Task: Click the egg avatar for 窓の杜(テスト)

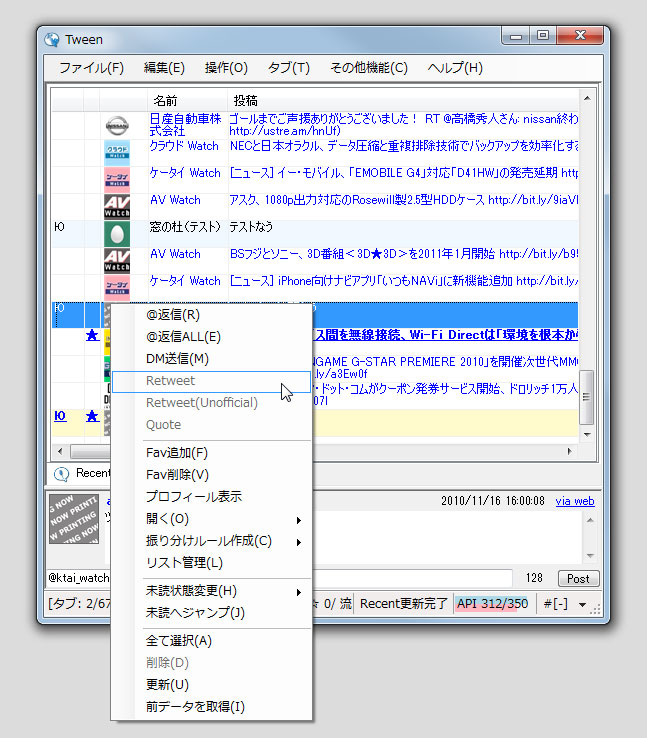Action: click(117, 234)
